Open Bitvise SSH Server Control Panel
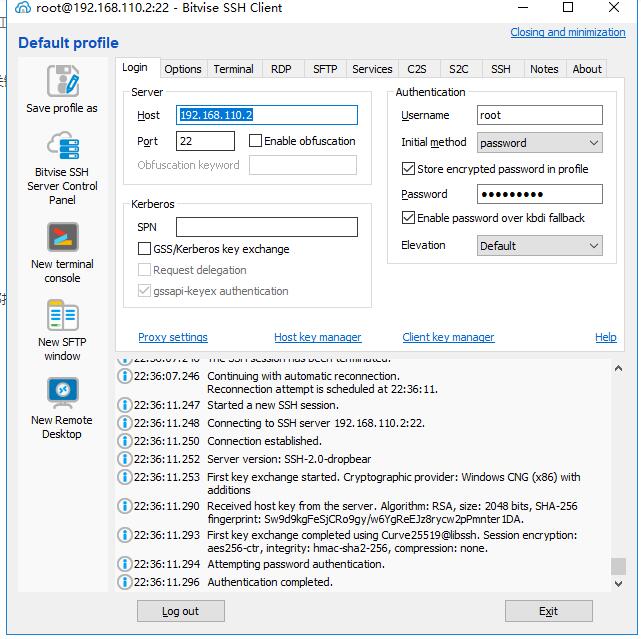The image size is (641, 639). click(x=62, y=147)
